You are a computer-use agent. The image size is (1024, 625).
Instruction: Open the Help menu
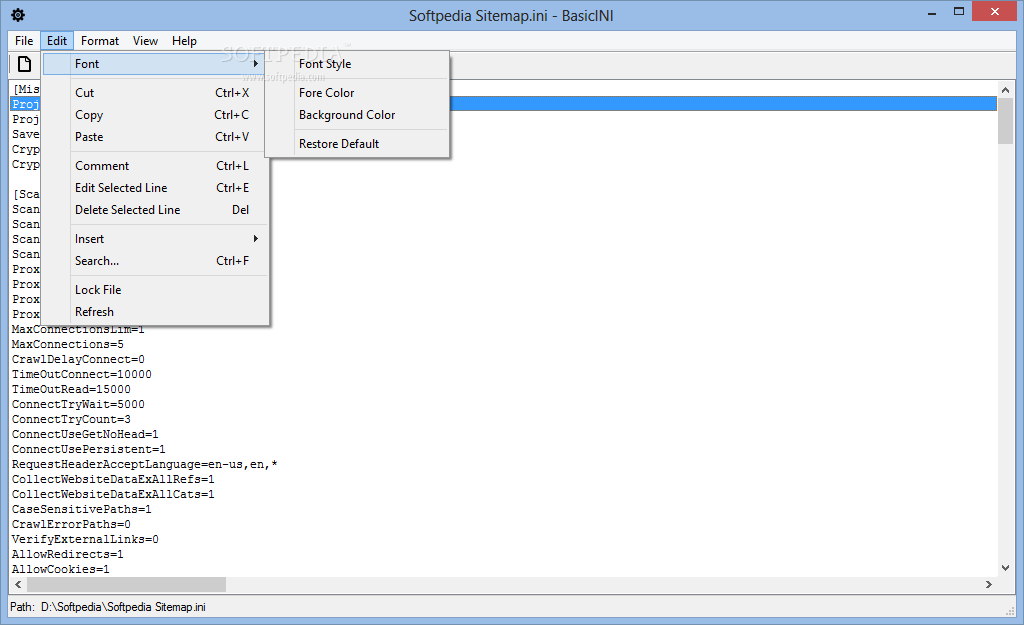[x=184, y=40]
